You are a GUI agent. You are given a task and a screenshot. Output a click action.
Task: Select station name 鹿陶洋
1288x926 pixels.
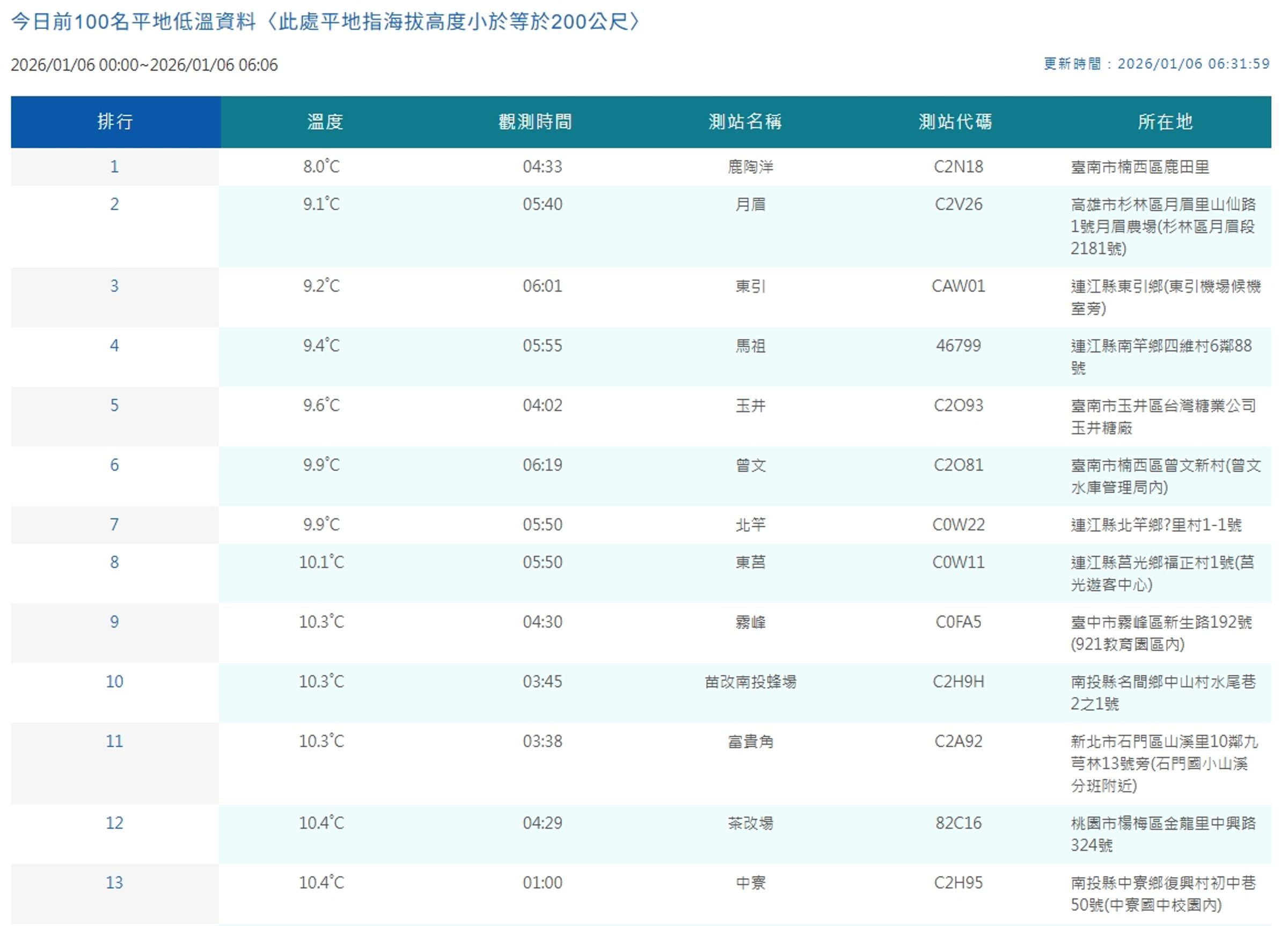(750, 166)
